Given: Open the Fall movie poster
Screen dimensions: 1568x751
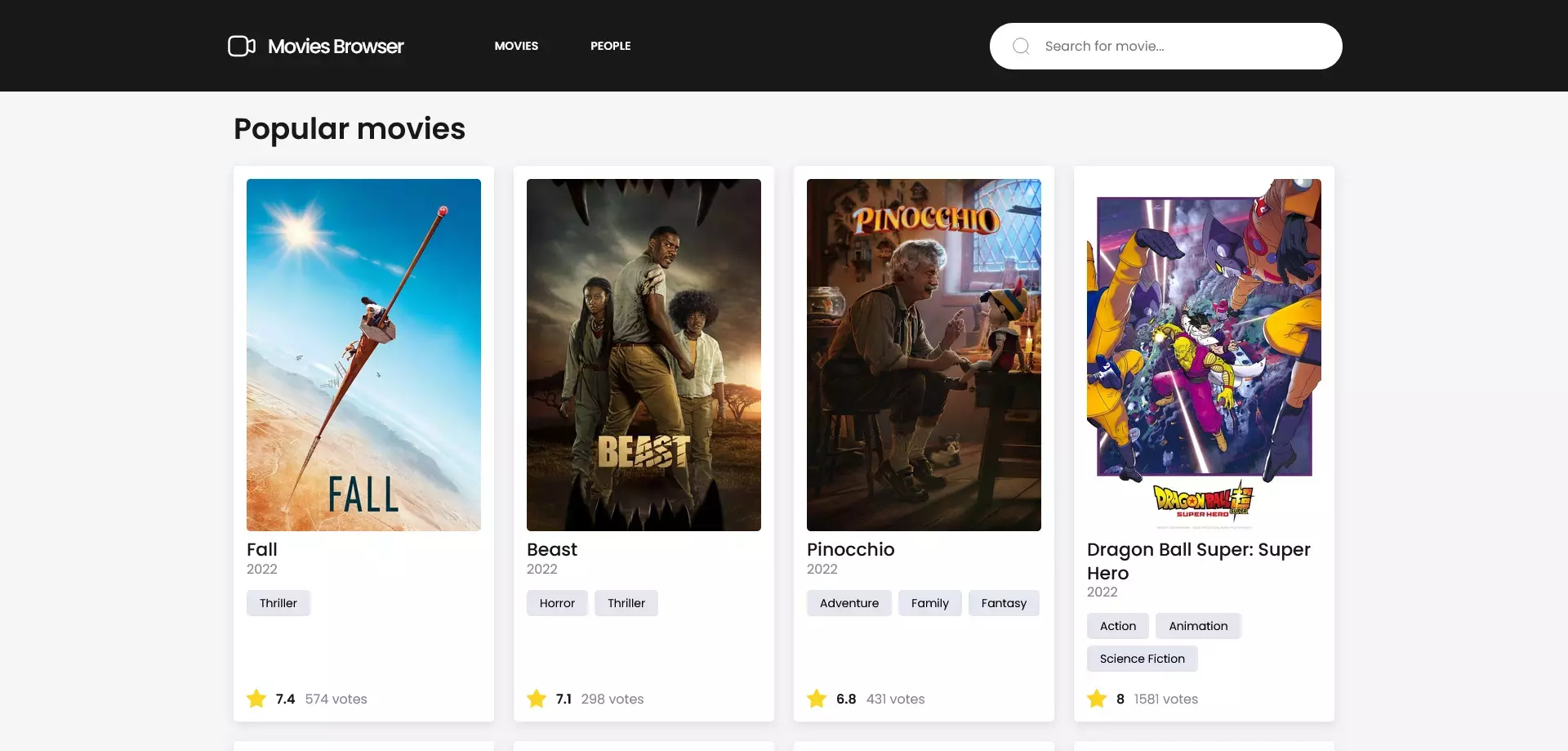Looking at the screenshot, I should [x=363, y=355].
